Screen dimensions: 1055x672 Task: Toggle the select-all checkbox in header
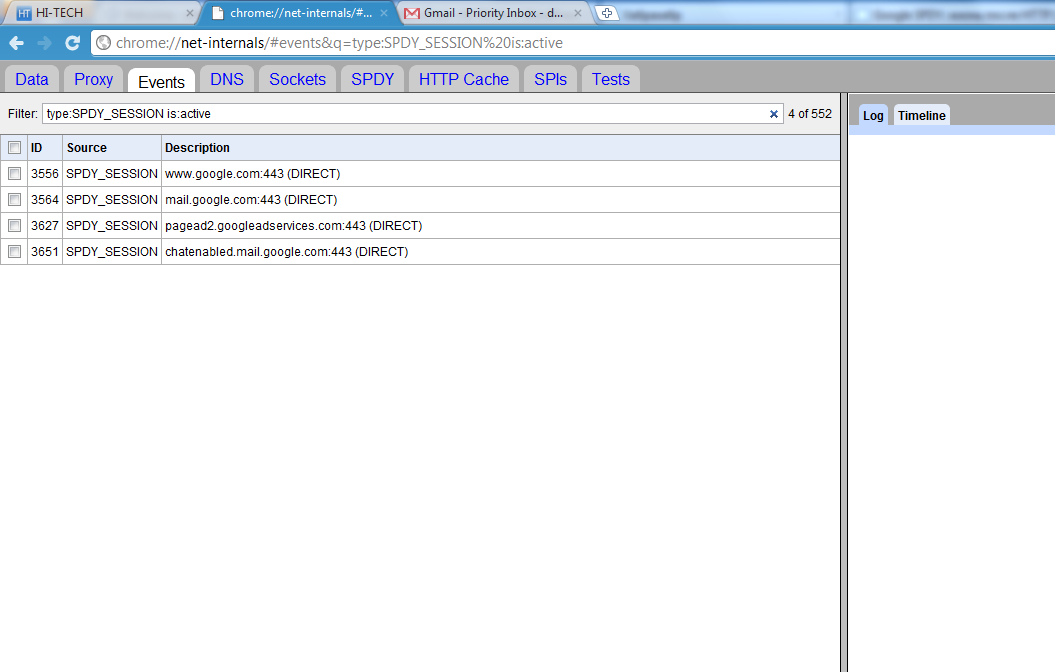point(14,148)
